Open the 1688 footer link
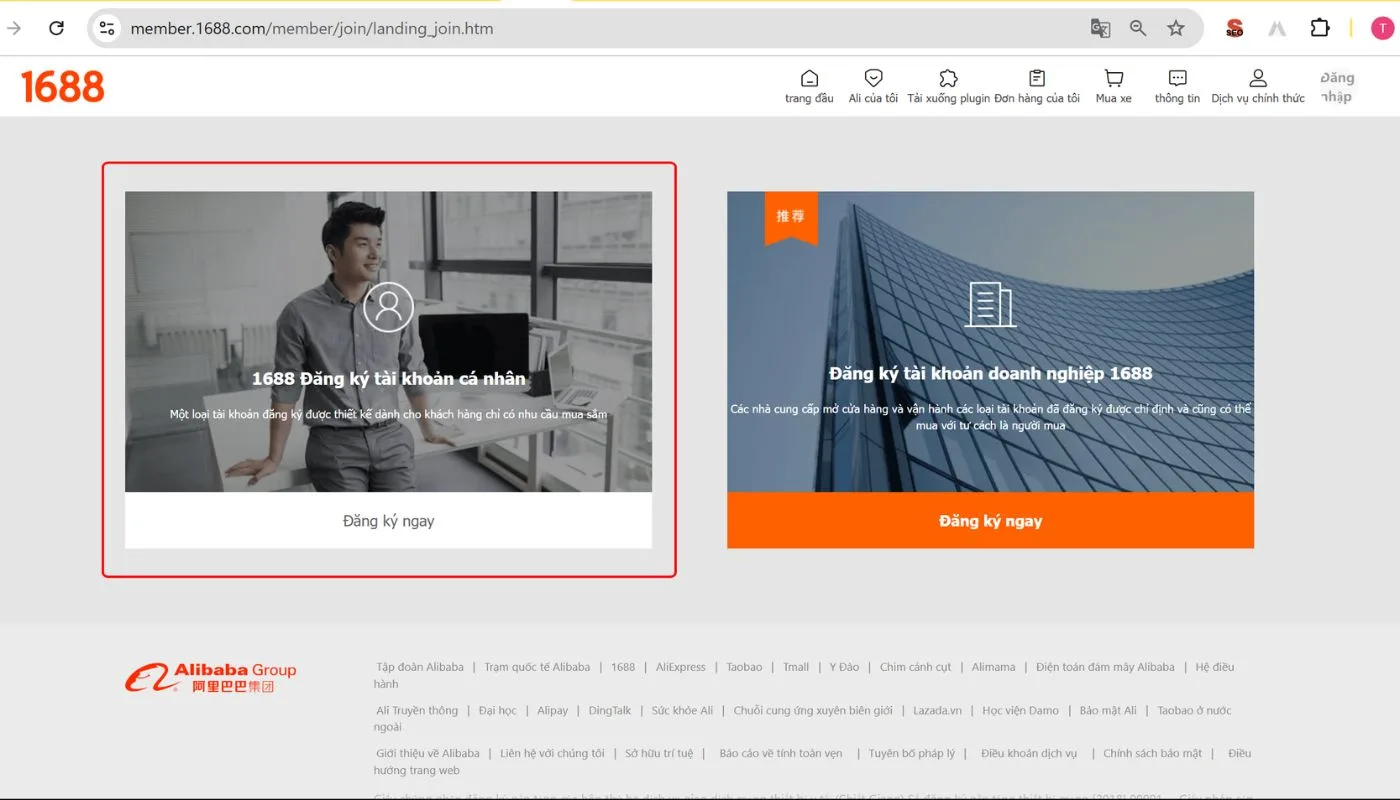This screenshot has height=800, width=1400. [x=623, y=667]
